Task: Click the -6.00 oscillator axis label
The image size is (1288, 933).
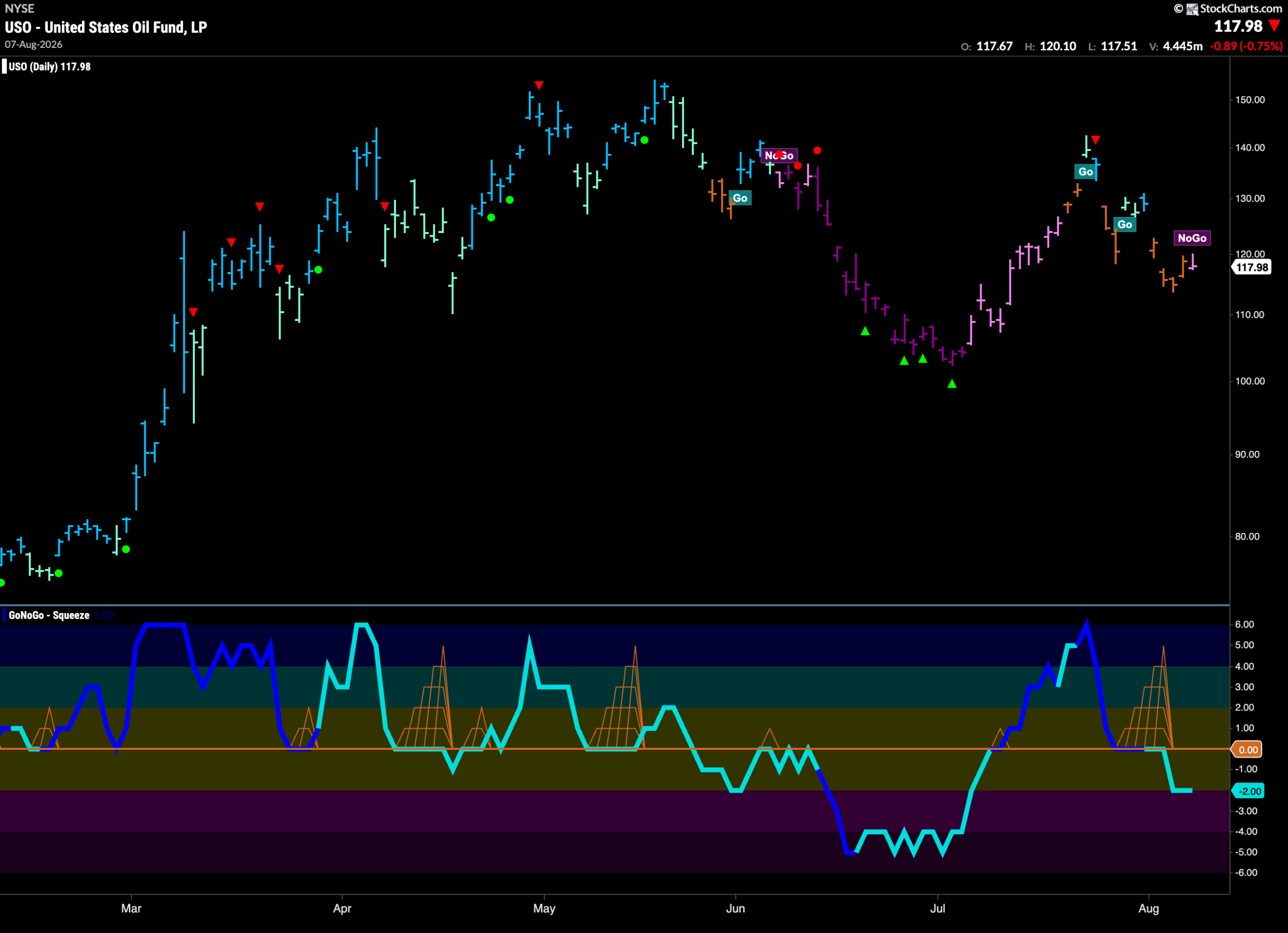Action: [x=1246, y=872]
